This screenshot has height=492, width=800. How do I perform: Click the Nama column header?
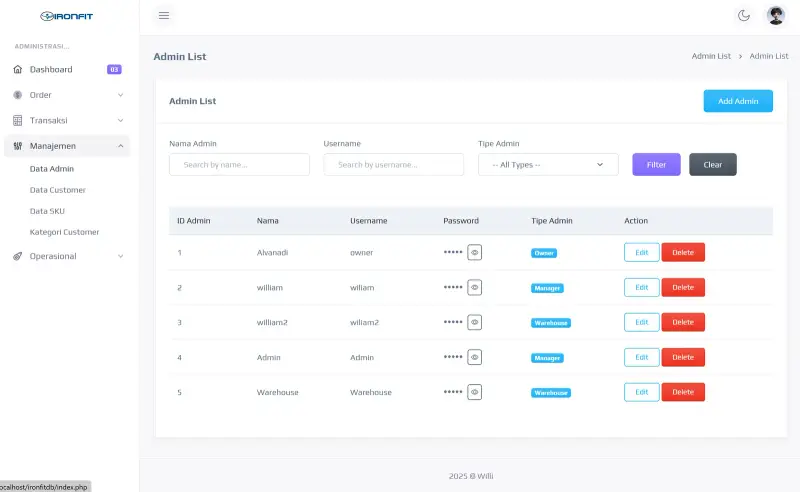267,221
